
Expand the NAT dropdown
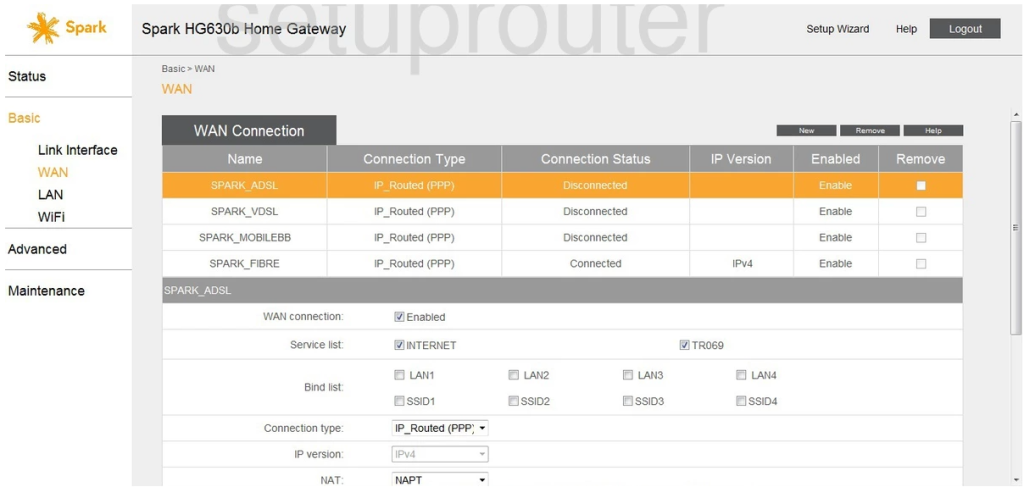click(x=440, y=480)
